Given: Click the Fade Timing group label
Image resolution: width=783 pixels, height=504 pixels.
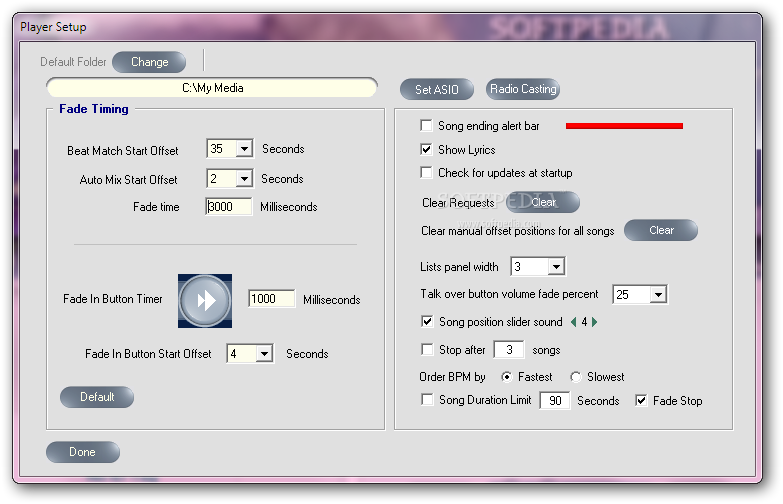Looking at the screenshot, I should pos(93,109).
